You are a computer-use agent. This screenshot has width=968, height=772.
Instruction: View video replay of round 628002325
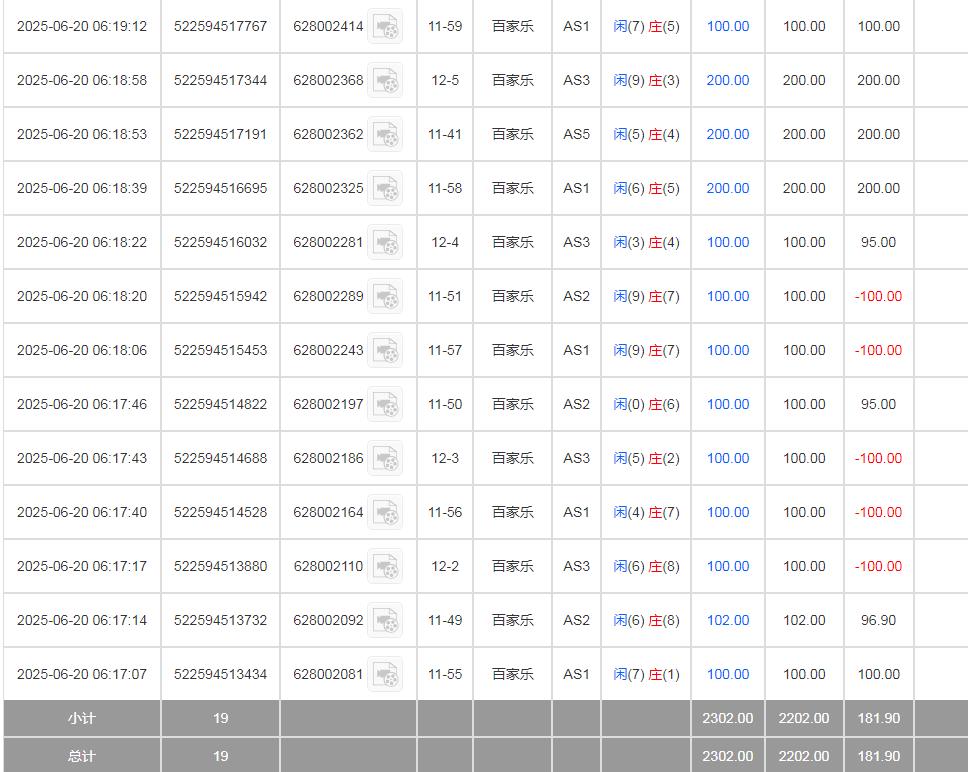coord(385,189)
